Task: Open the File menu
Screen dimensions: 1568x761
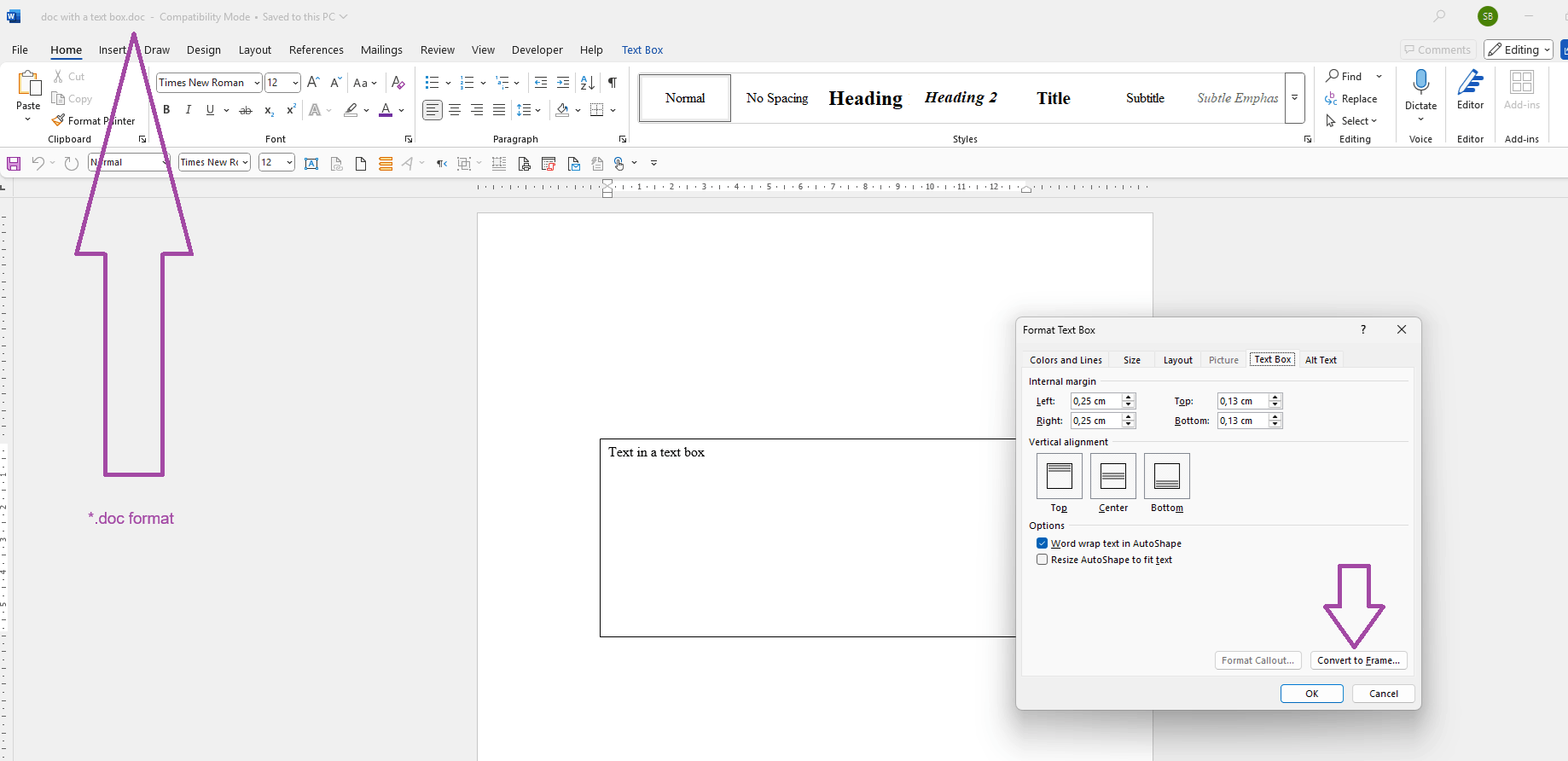Action: [20, 49]
